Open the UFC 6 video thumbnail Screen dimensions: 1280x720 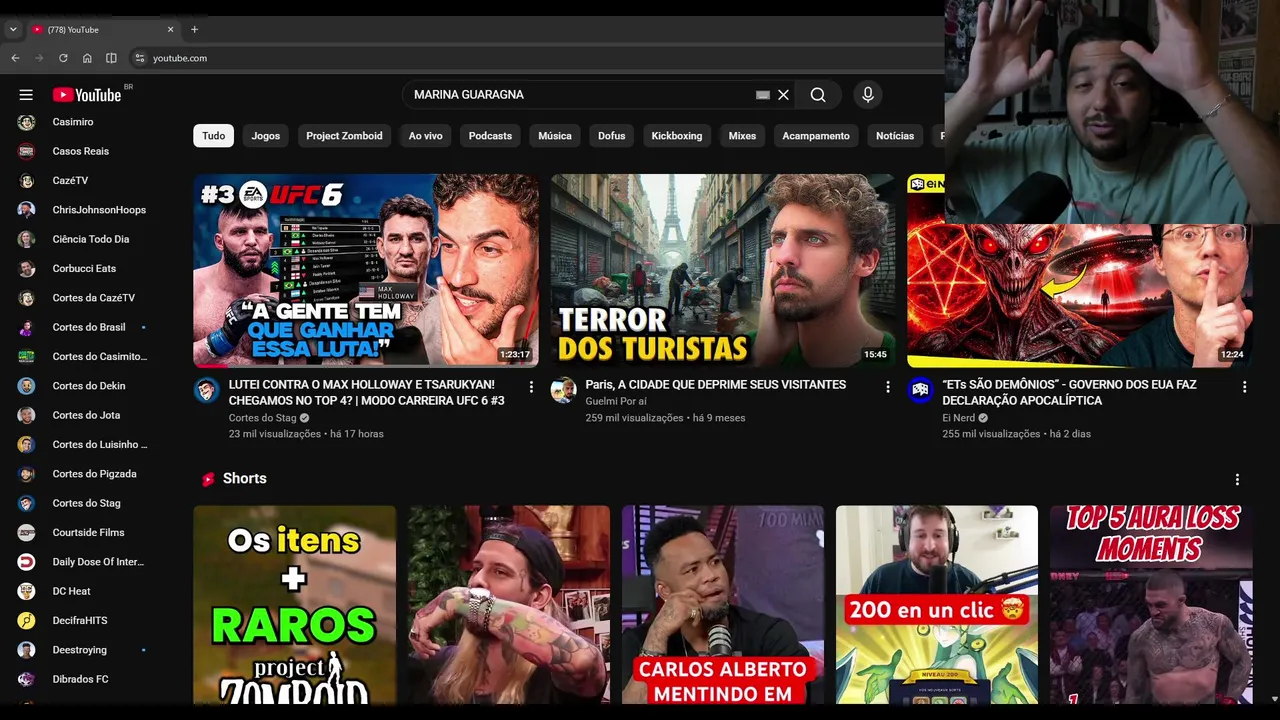pyautogui.click(x=366, y=271)
